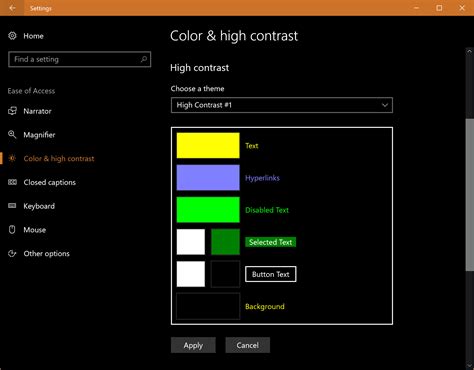Open Narrator settings
This screenshot has height=370, width=474.
click(37, 111)
